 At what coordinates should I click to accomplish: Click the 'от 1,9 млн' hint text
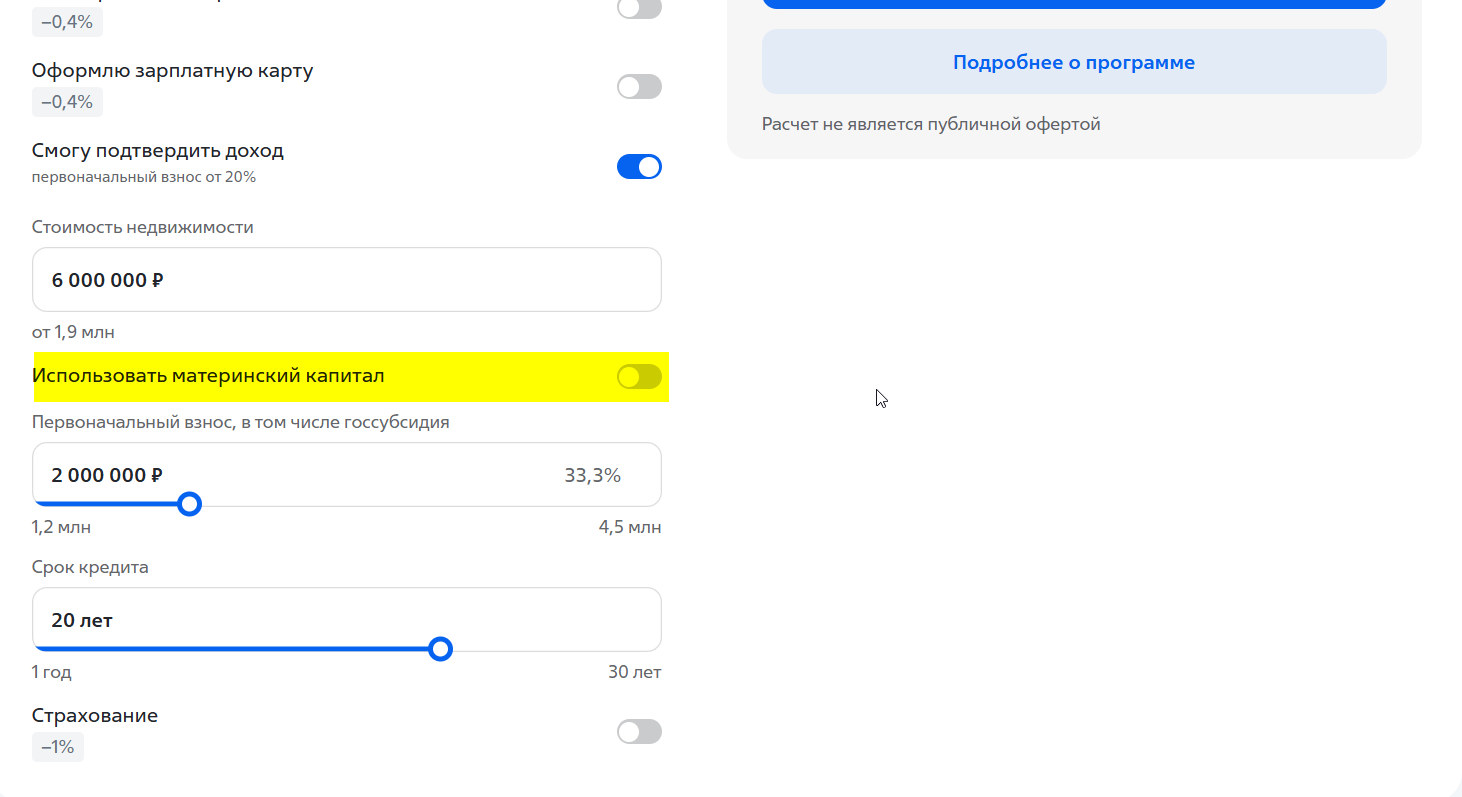[x=74, y=331]
